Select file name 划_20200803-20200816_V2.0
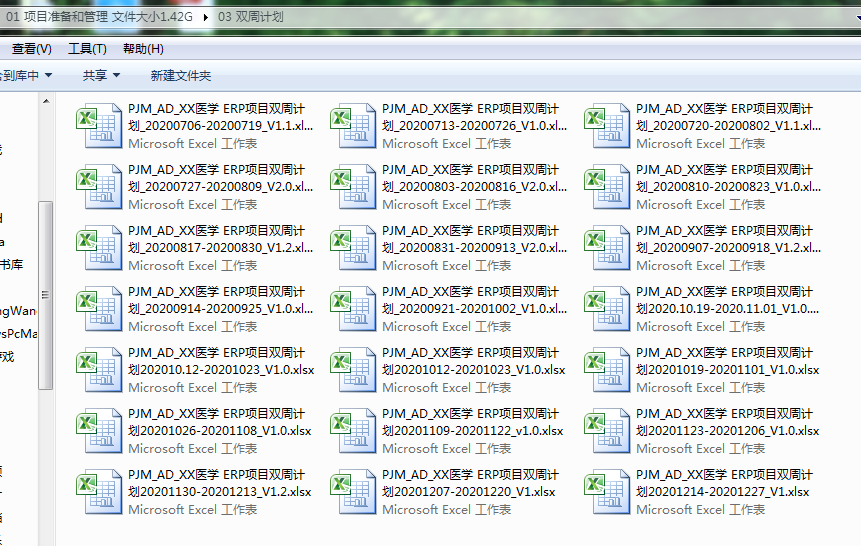Image resolution: width=861 pixels, height=546 pixels. pos(474,187)
